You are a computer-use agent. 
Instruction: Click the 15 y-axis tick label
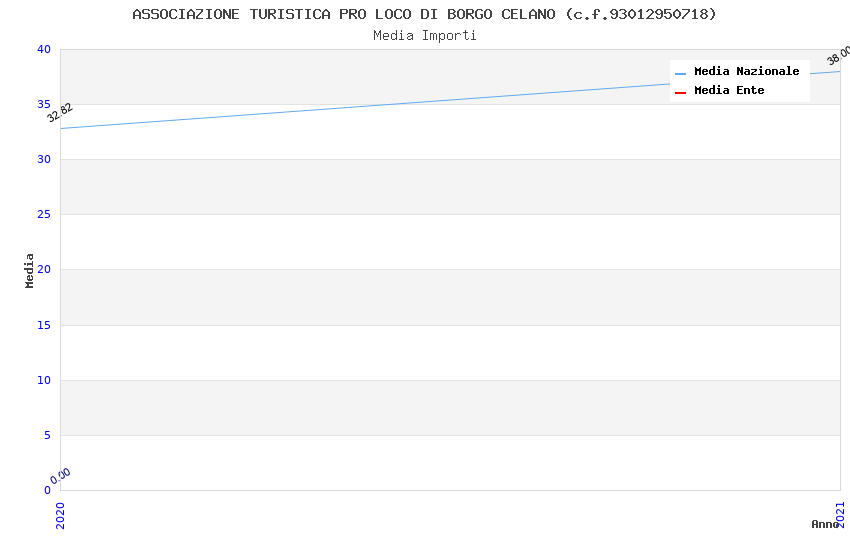(x=44, y=325)
